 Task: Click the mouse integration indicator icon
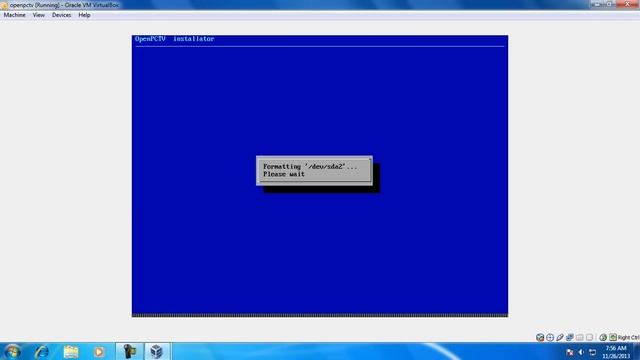point(603,337)
